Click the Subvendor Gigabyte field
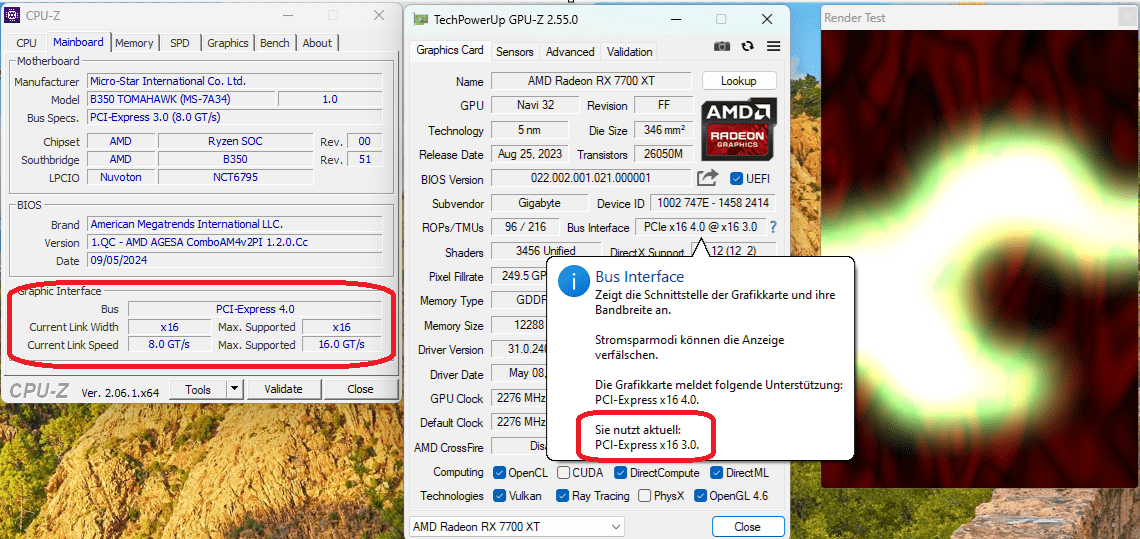The image size is (1140, 539). 539,203
